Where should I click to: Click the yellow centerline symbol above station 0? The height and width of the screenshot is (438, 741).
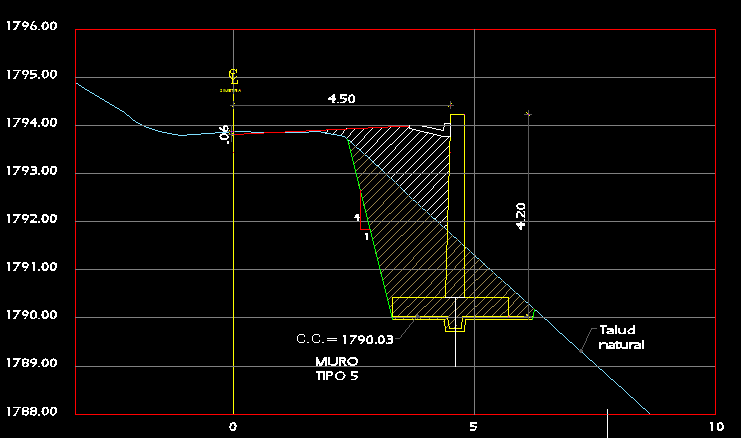click(233, 78)
